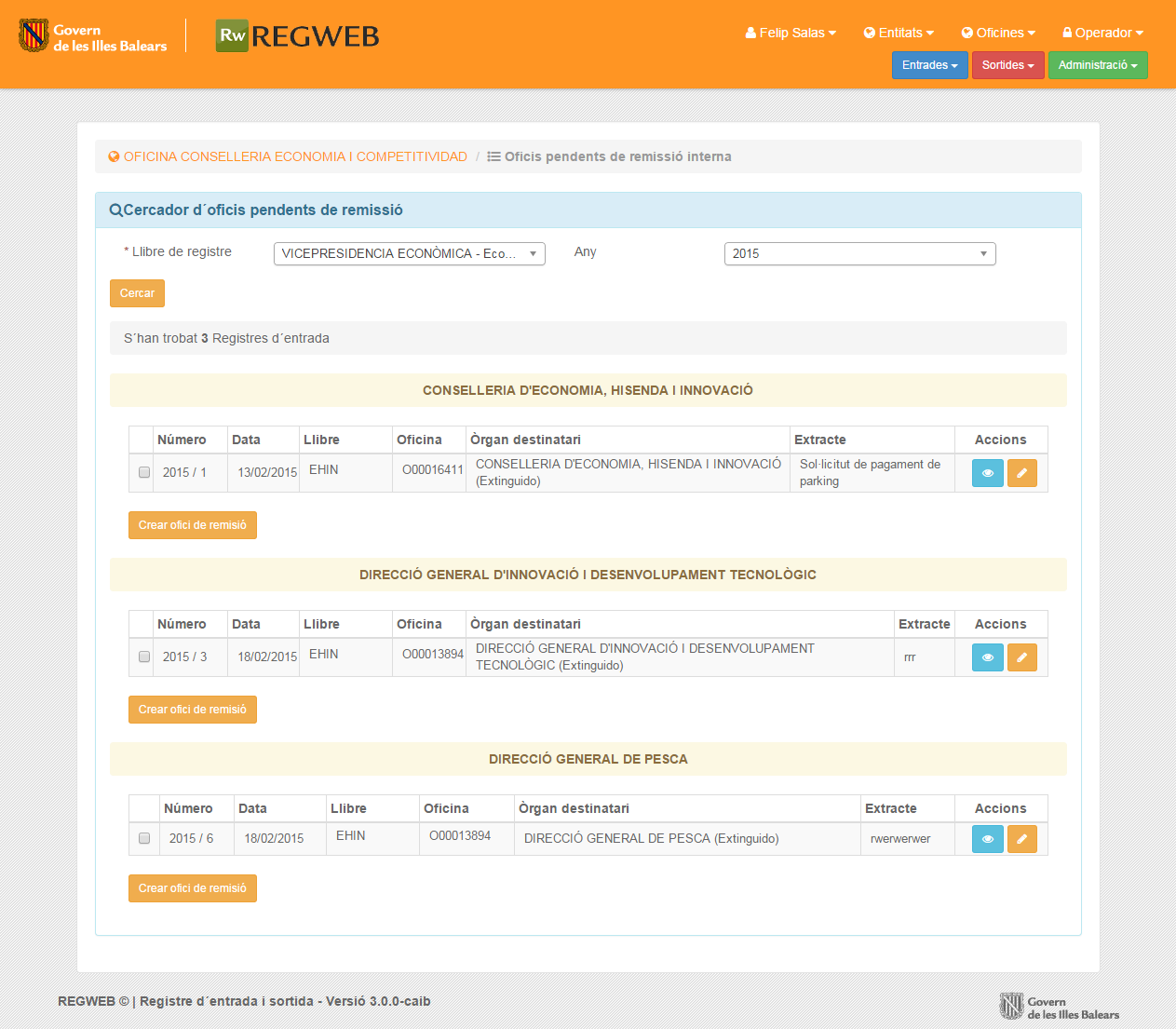View the Direcció General de Pesca entry
Screen dimensions: 1176x1029
[x=987, y=839]
